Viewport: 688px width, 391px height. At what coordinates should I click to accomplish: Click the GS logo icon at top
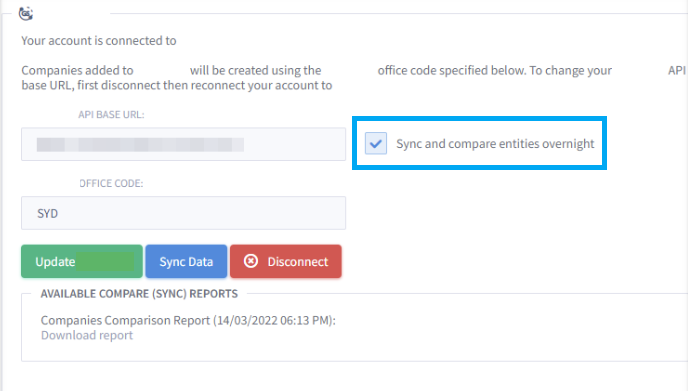(x=26, y=14)
